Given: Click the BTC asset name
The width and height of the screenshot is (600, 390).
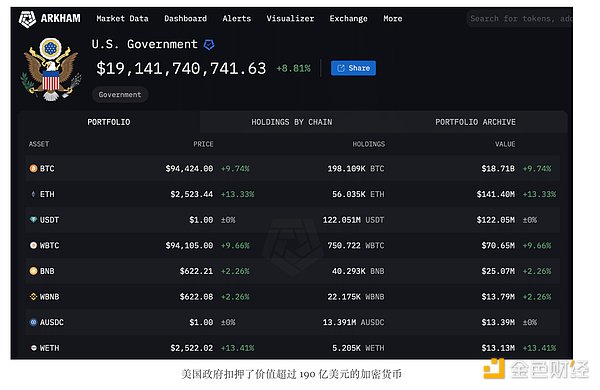Looking at the screenshot, I should (x=47, y=168).
